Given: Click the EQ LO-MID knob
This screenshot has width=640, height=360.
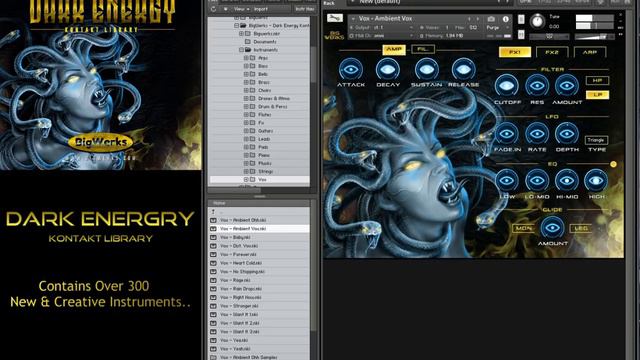Looking at the screenshot, I should pyautogui.click(x=537, y=180).
